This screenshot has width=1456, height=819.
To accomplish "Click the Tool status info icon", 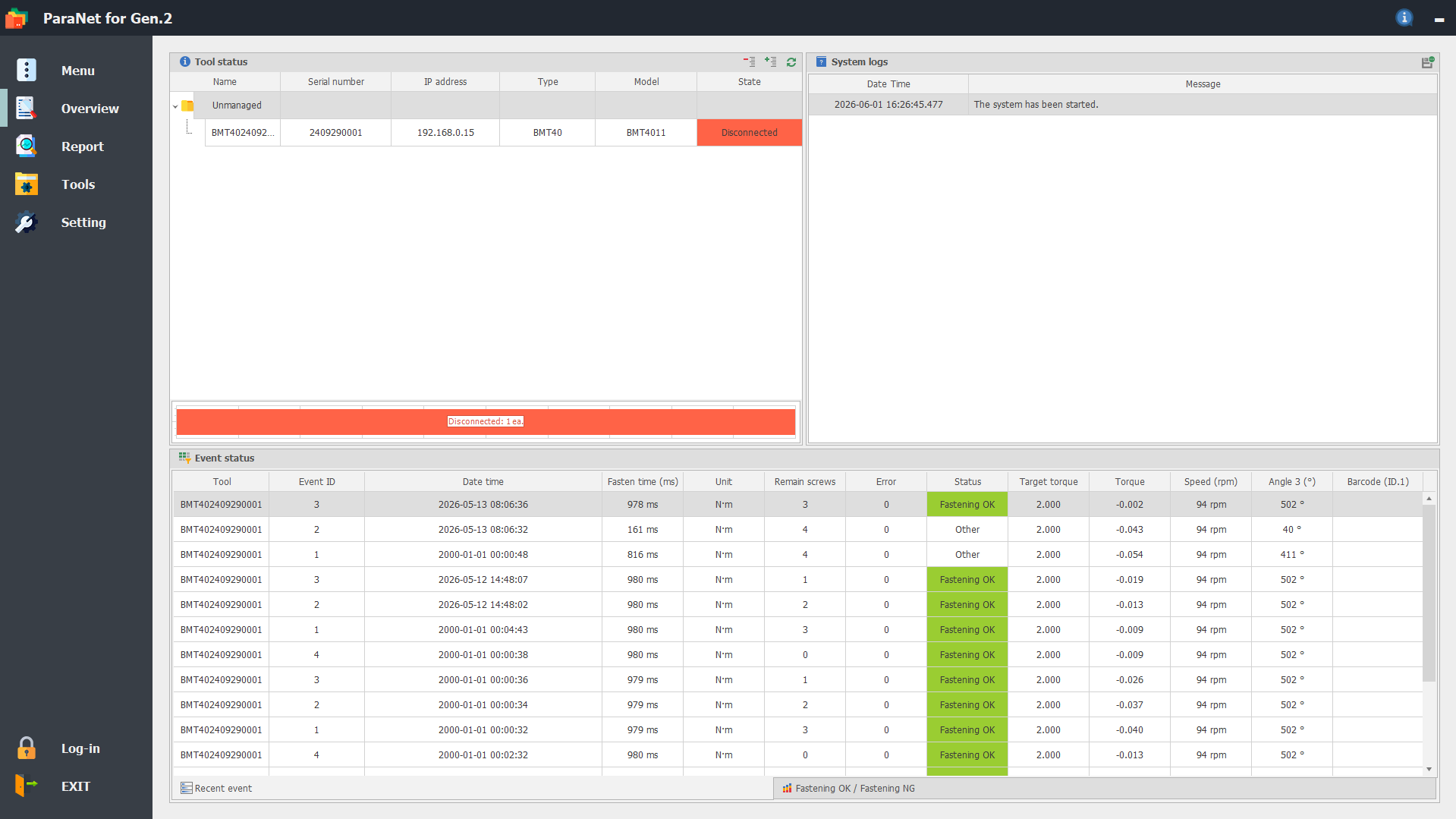I will click(x=185, y=62).
